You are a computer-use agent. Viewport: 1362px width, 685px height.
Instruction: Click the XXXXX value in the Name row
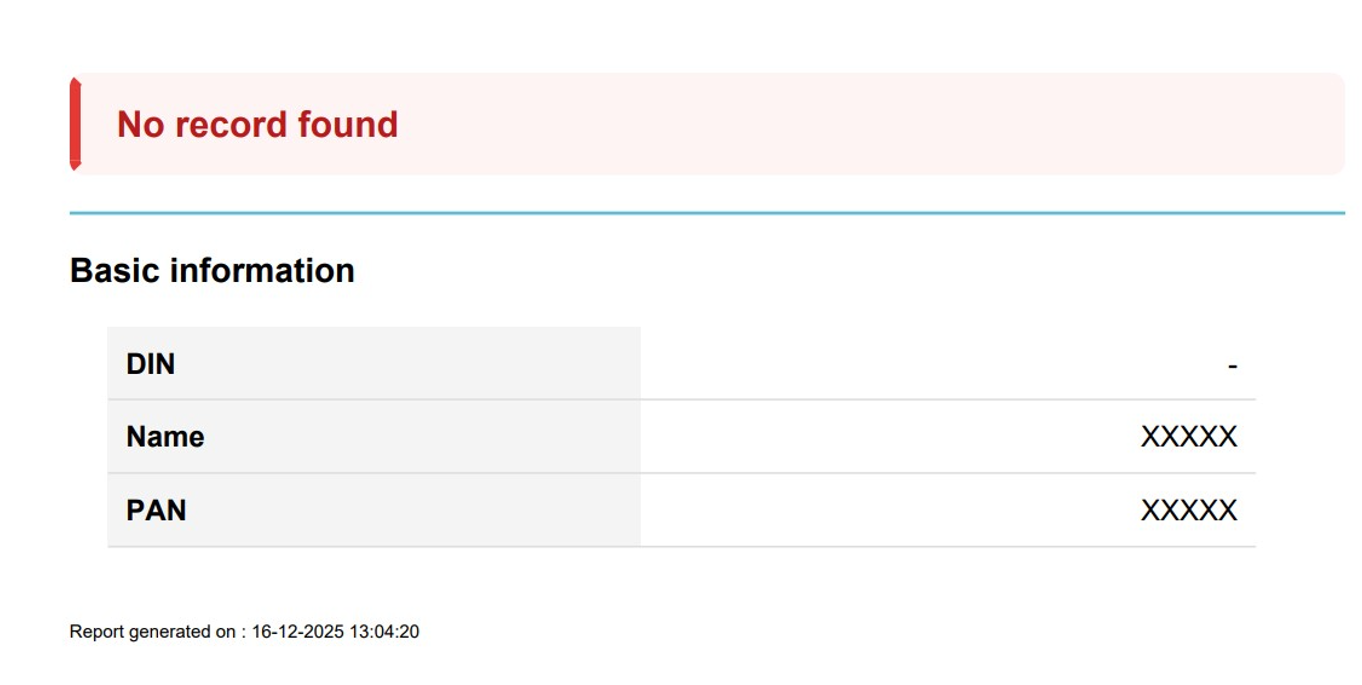click(1189, 437)
